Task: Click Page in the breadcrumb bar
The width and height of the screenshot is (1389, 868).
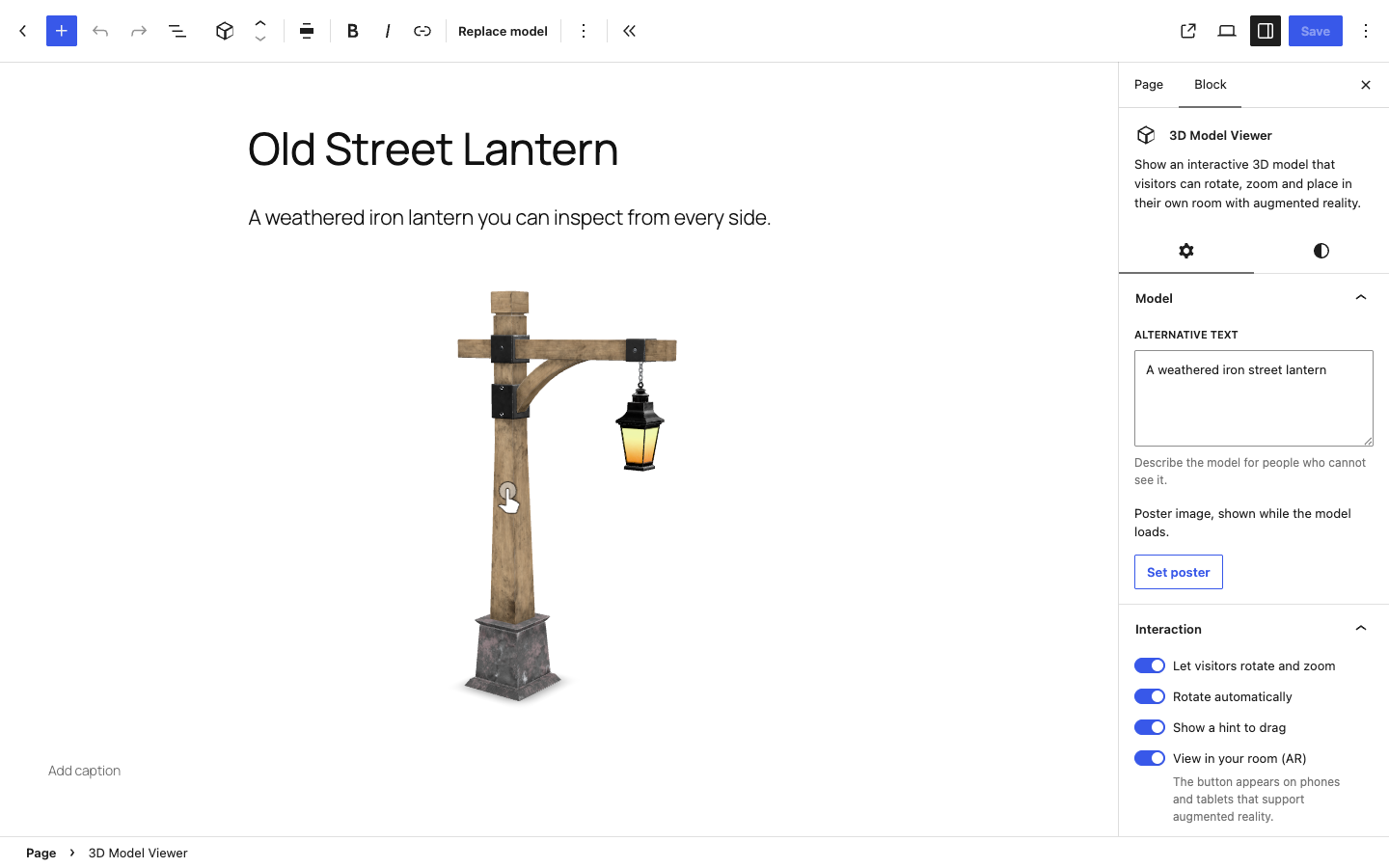Action: pos(41,853)
